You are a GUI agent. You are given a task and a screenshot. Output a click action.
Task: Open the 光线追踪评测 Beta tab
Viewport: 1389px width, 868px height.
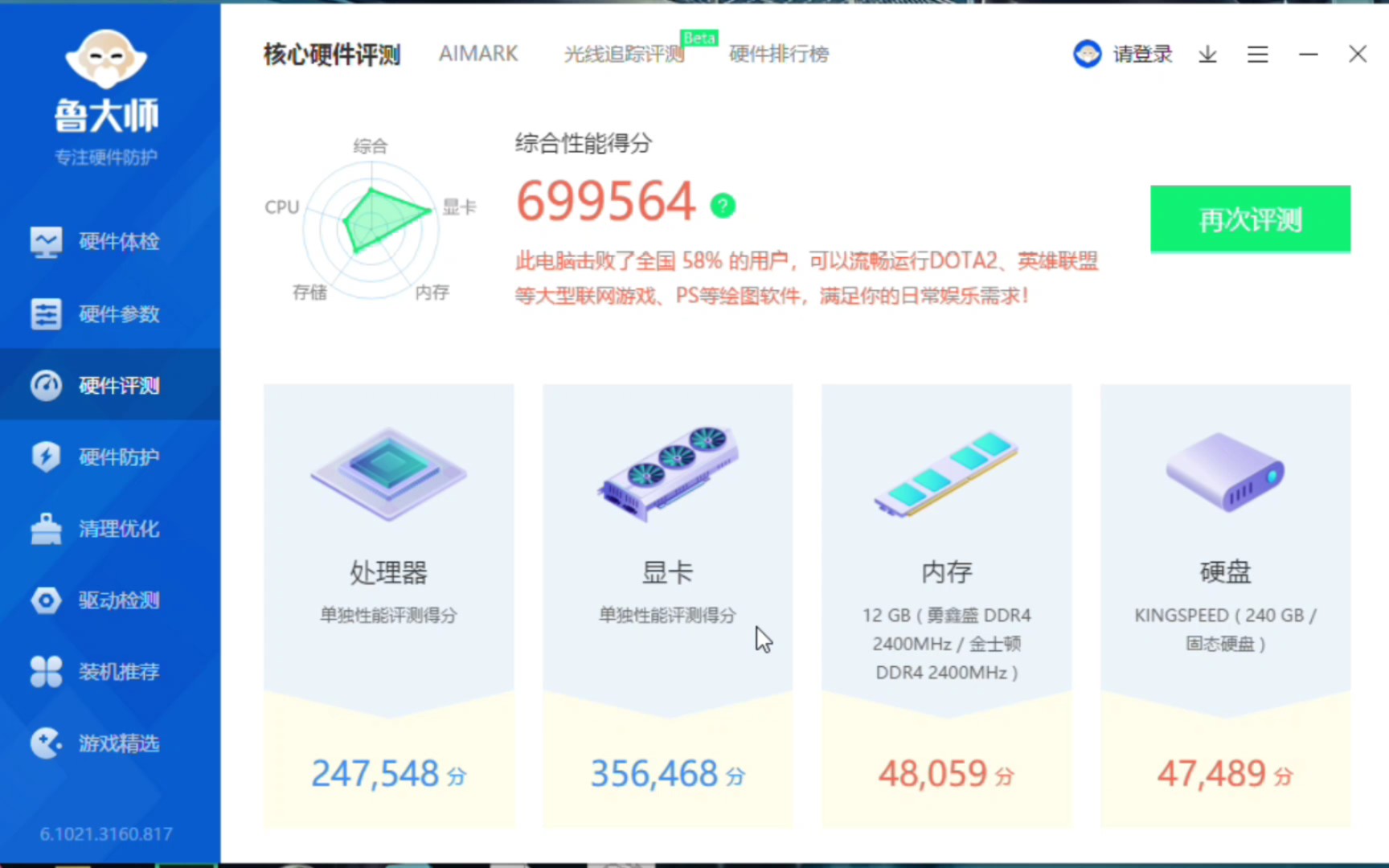[625, 55]
